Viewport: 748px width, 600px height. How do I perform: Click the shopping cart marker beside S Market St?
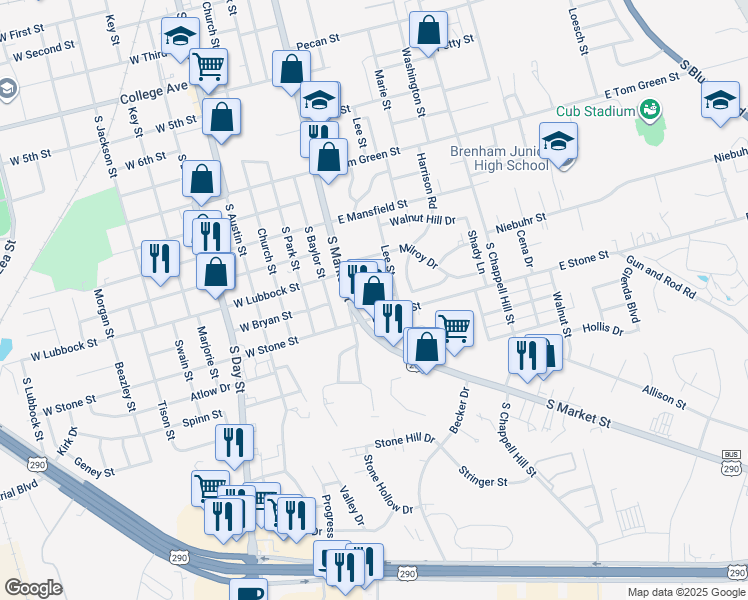point(454,328)
